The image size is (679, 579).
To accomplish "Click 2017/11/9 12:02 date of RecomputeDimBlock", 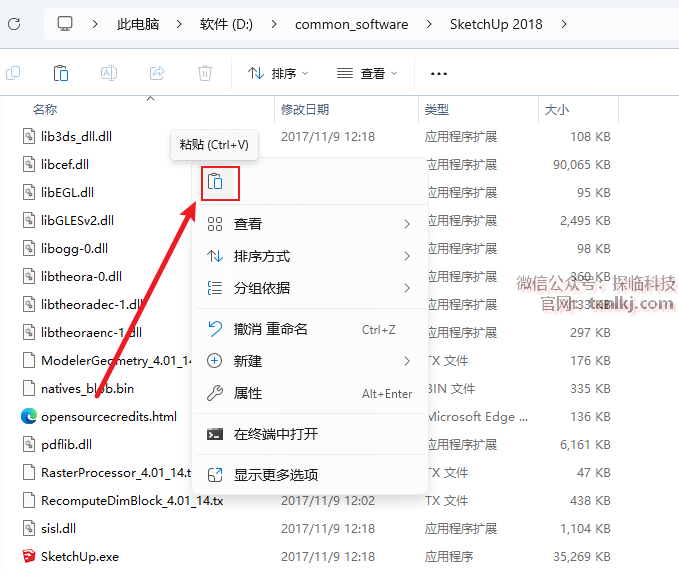I will click(328, 500).
